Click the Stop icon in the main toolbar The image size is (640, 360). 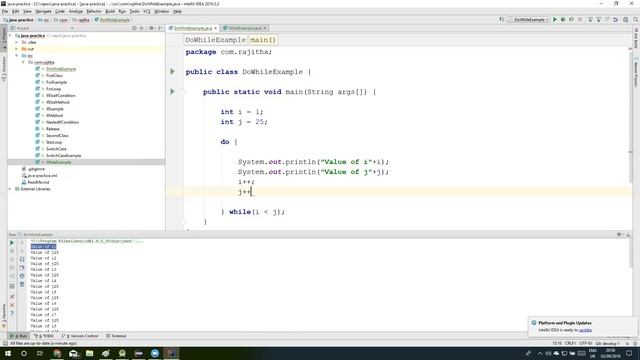pos(580,19)
